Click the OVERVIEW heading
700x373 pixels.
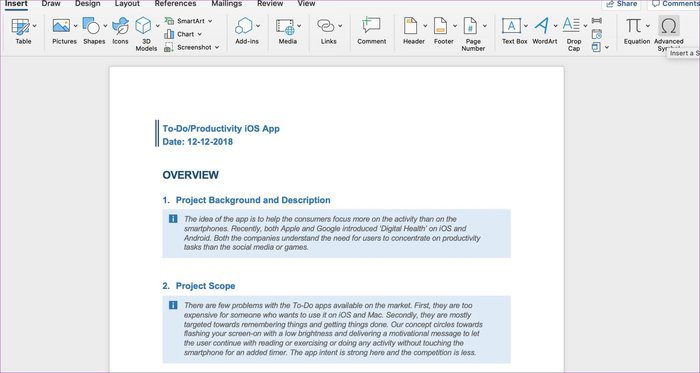(x=191, y=175)
